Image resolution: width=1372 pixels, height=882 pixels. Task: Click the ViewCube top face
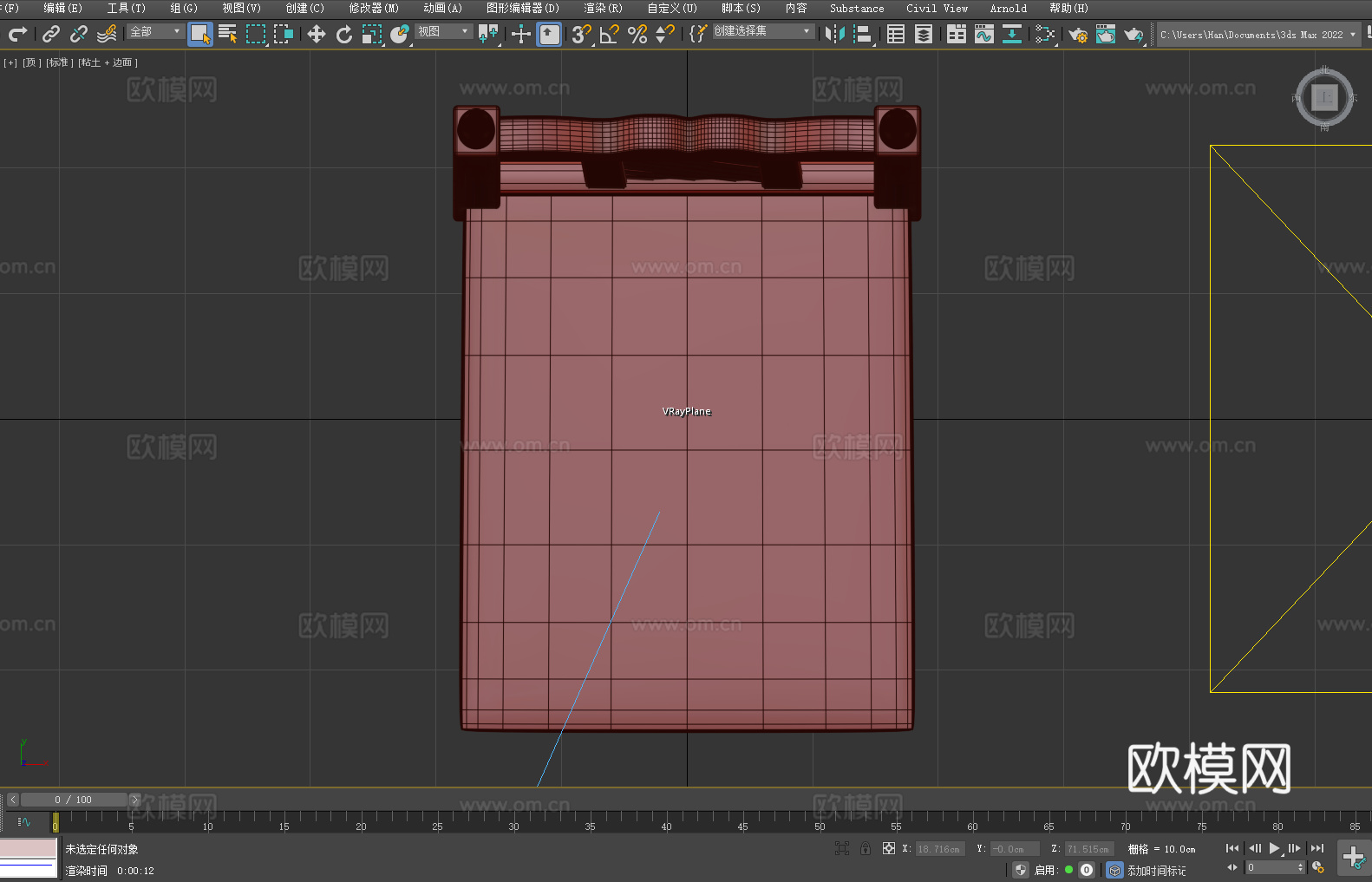pyautogui.click(x=1324, y=97)
